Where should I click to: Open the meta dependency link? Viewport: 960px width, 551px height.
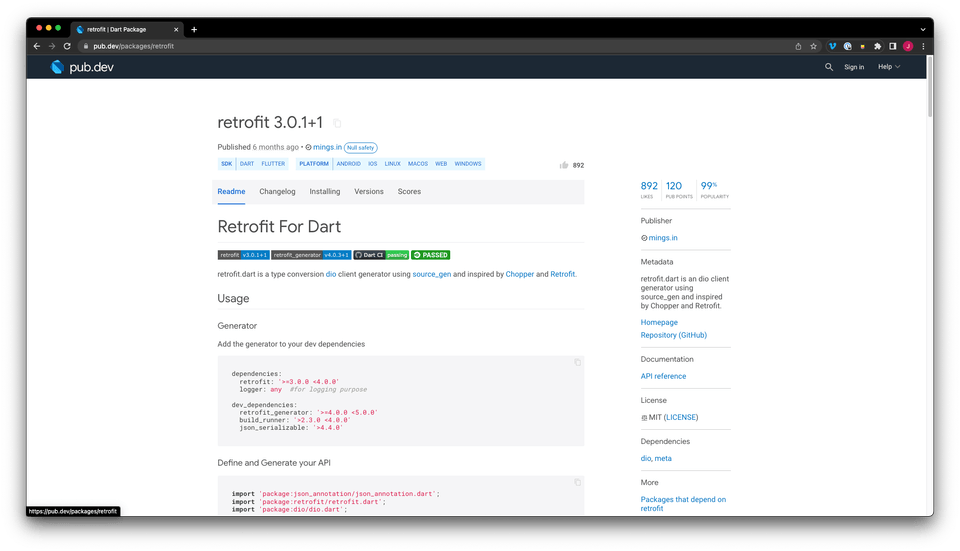[x=663, y=459]
